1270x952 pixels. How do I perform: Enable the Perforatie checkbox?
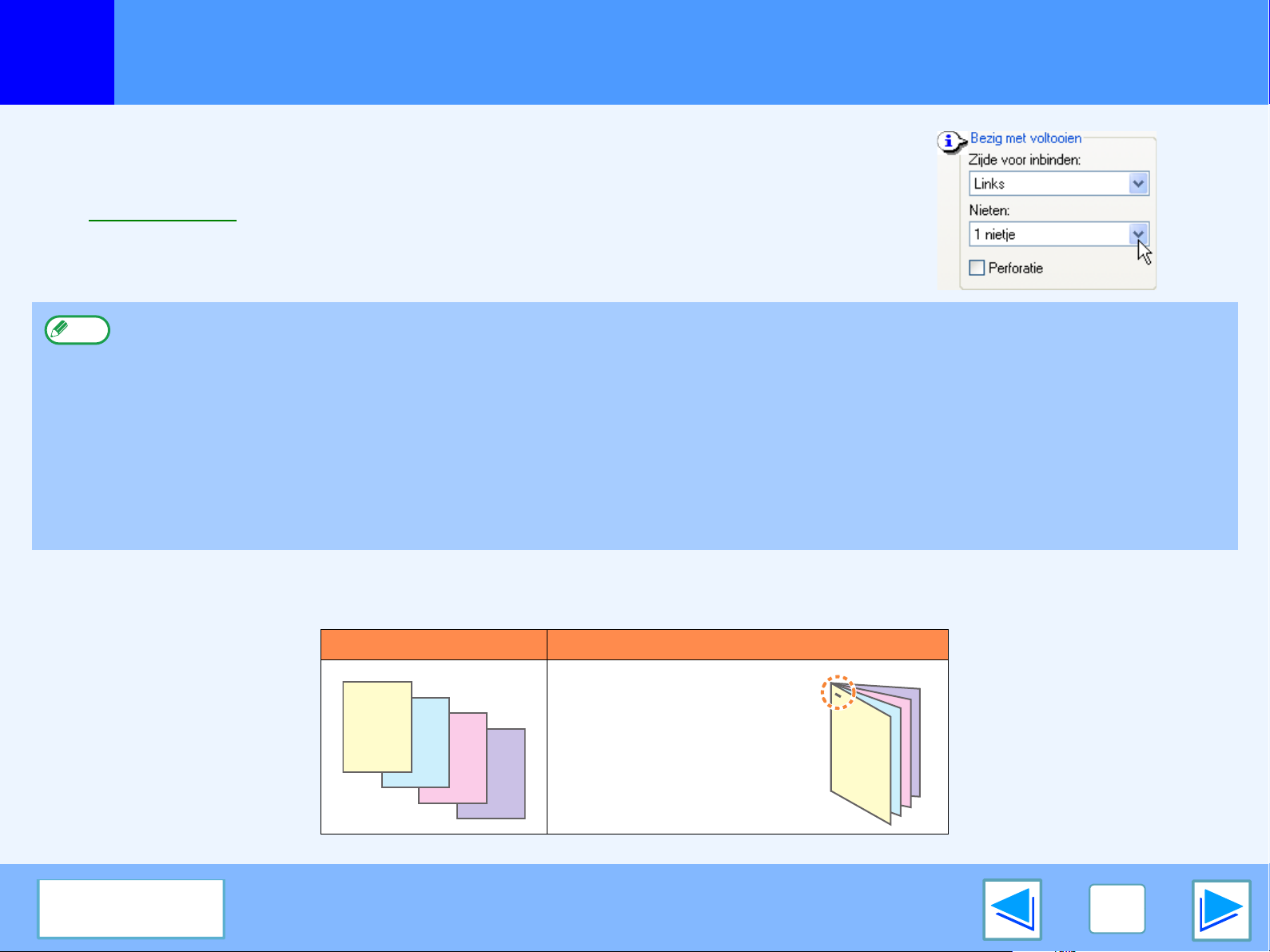(977, 268)
